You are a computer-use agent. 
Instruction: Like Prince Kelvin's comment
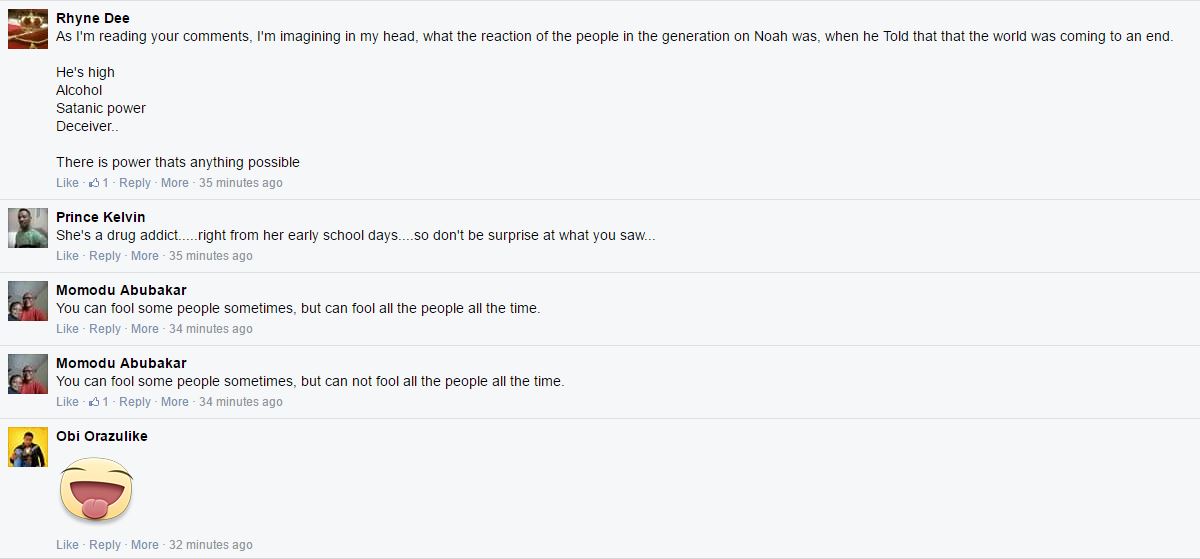67,256
